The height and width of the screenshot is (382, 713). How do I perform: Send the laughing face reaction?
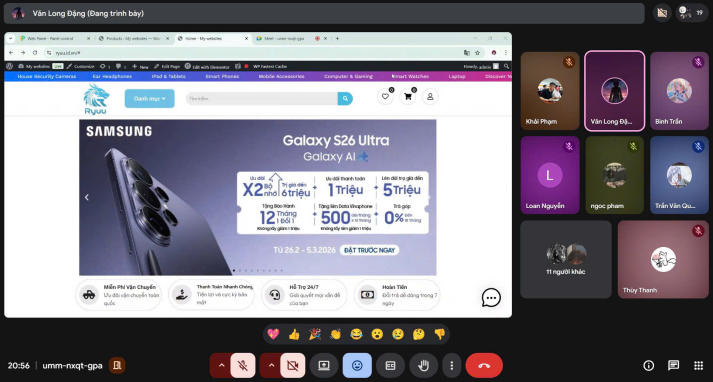click(x=356, y=334)
